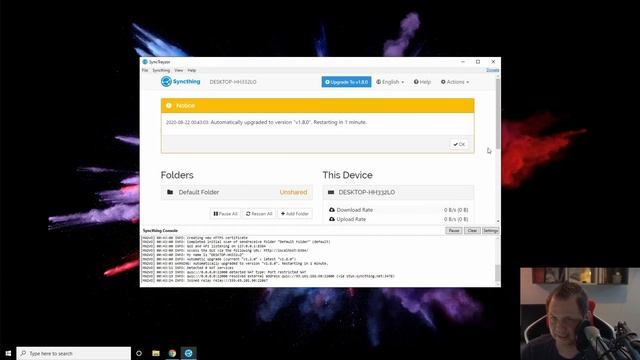Viewport: 640px width, 360px height.
Task: Click the Upload Rate row
Action: click(x=398, y=219)
